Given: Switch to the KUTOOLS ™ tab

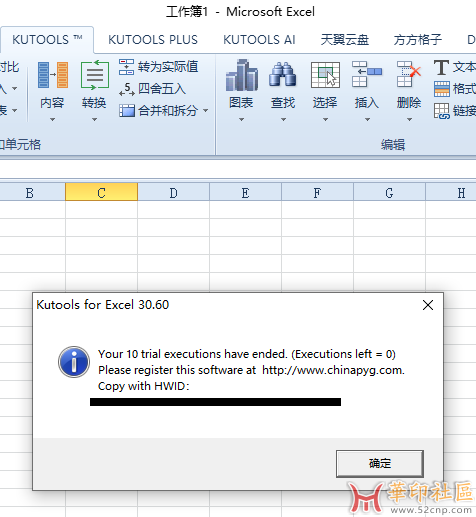Looking at the screenshot, I should (47, 40).
